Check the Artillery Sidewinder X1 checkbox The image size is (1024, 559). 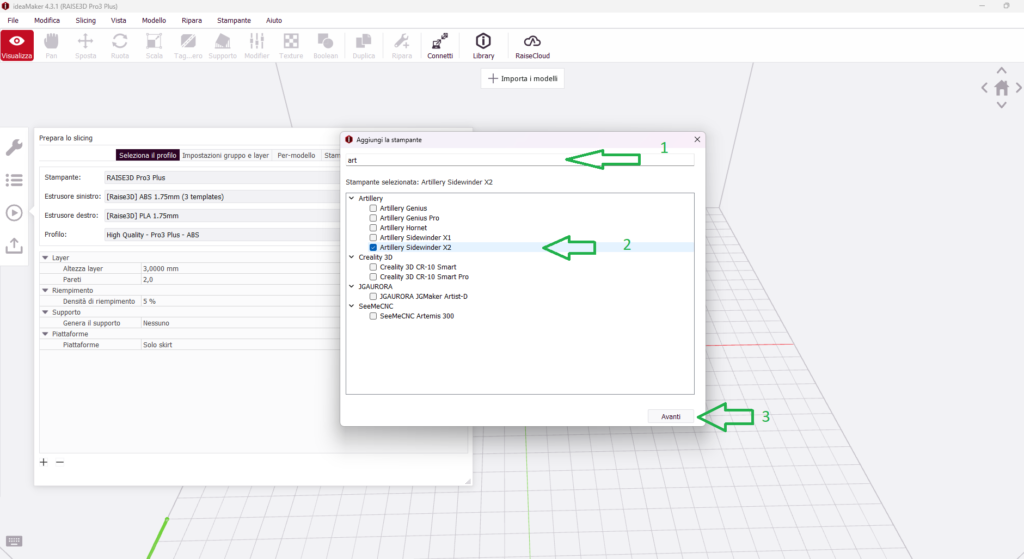pyautogui.click(x=373, y=238)
